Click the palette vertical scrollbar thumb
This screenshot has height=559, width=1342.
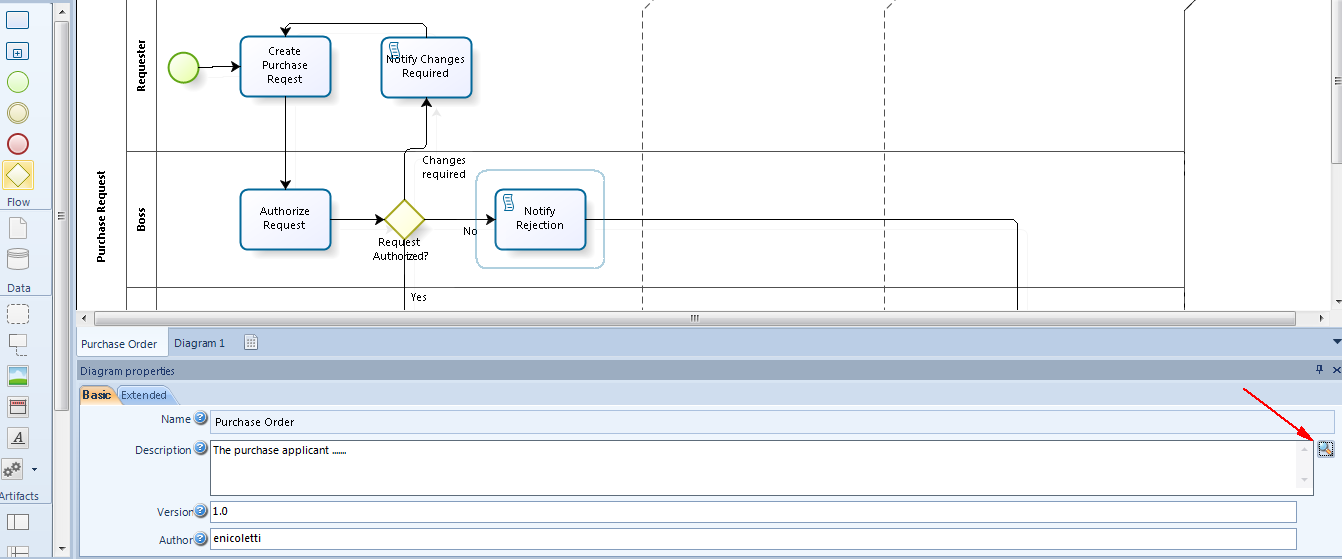[x=62, y=216]
